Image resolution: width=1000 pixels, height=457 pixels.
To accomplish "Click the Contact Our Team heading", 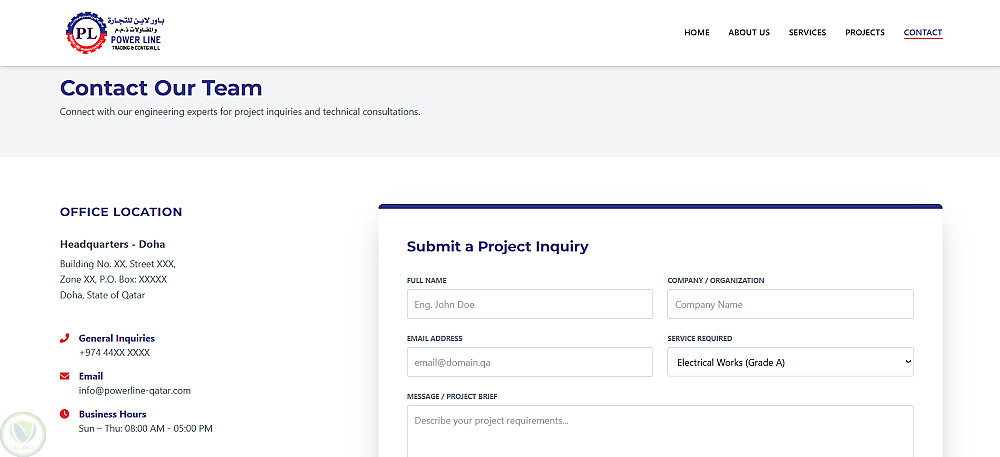I will (x=161, y=88).
